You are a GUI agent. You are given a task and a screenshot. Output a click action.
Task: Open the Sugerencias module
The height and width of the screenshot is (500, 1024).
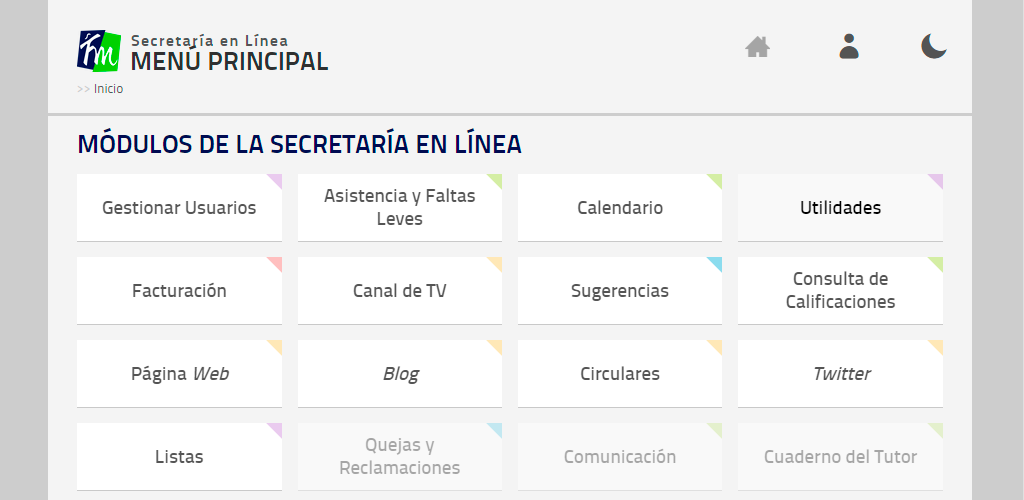pos(619,291)
